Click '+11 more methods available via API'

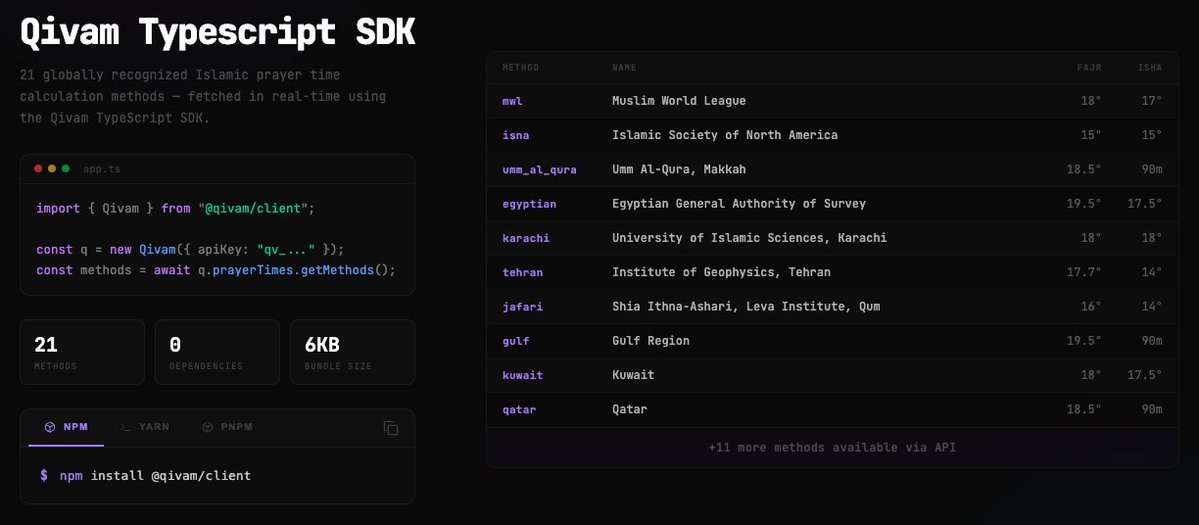tap(832, 447)
